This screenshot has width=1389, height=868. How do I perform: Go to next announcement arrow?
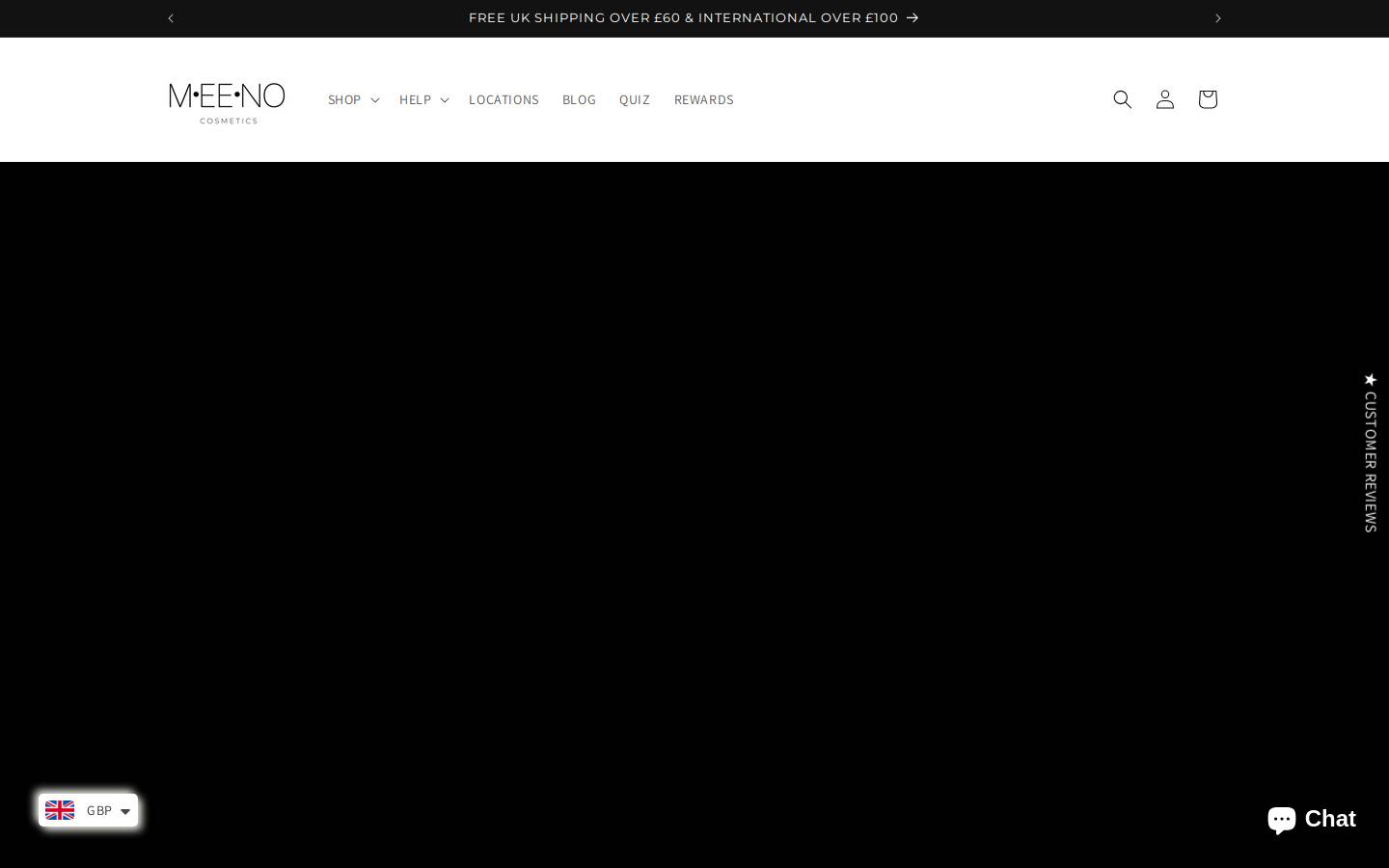[x=1217, y=18]
